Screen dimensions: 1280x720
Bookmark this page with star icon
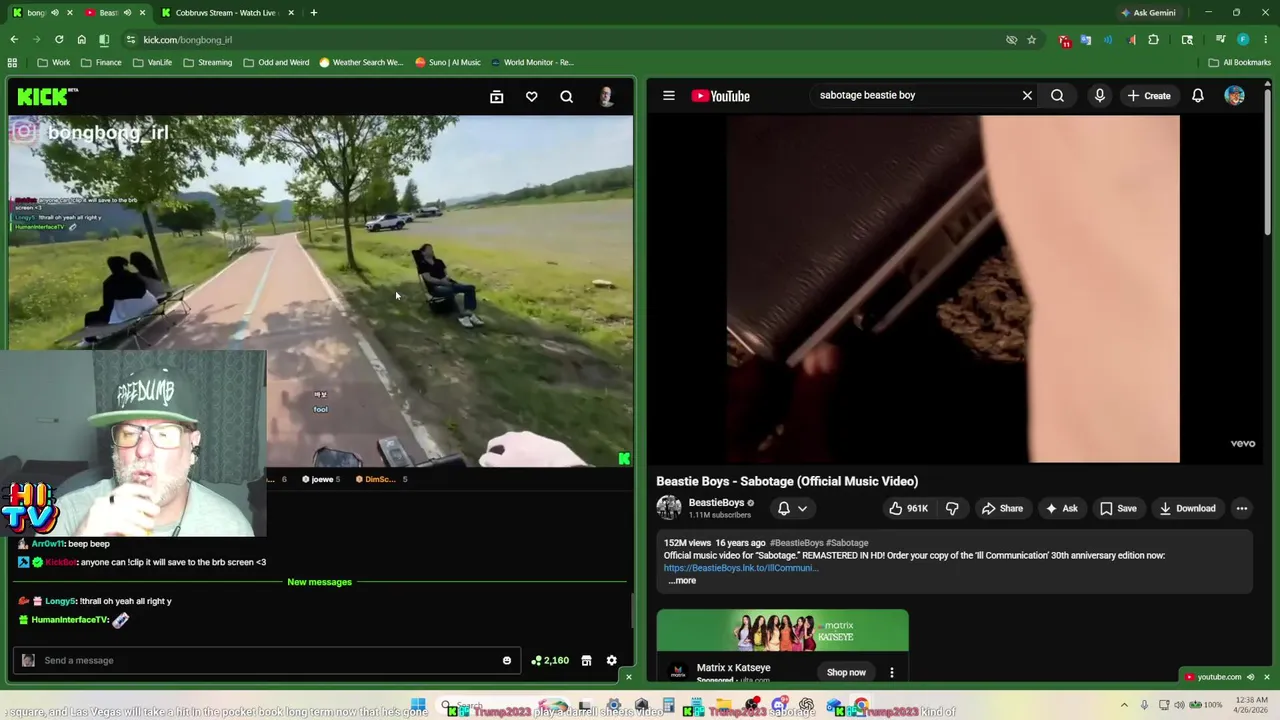(x=1031, y=39)
